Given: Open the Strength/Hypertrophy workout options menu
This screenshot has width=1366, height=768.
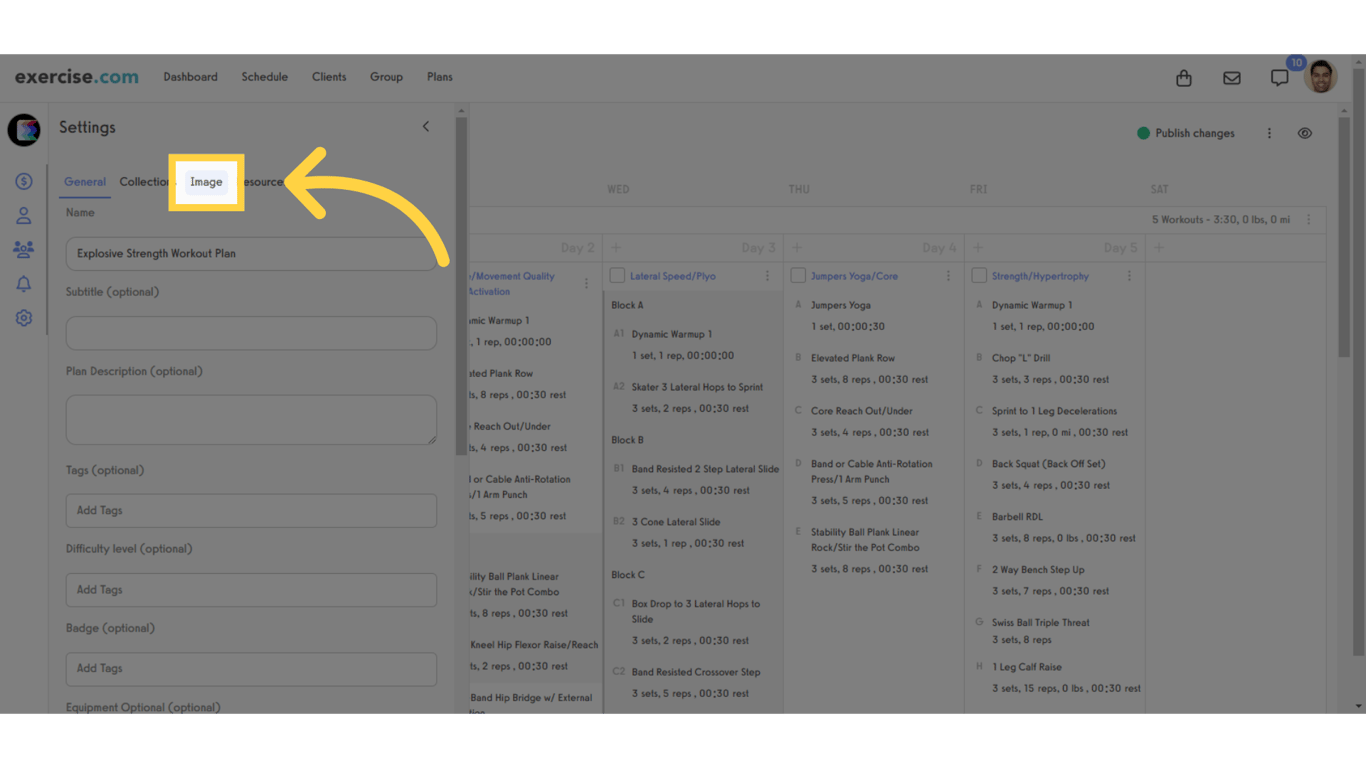Looking at the screenshot, I should tap(1130, 275).
